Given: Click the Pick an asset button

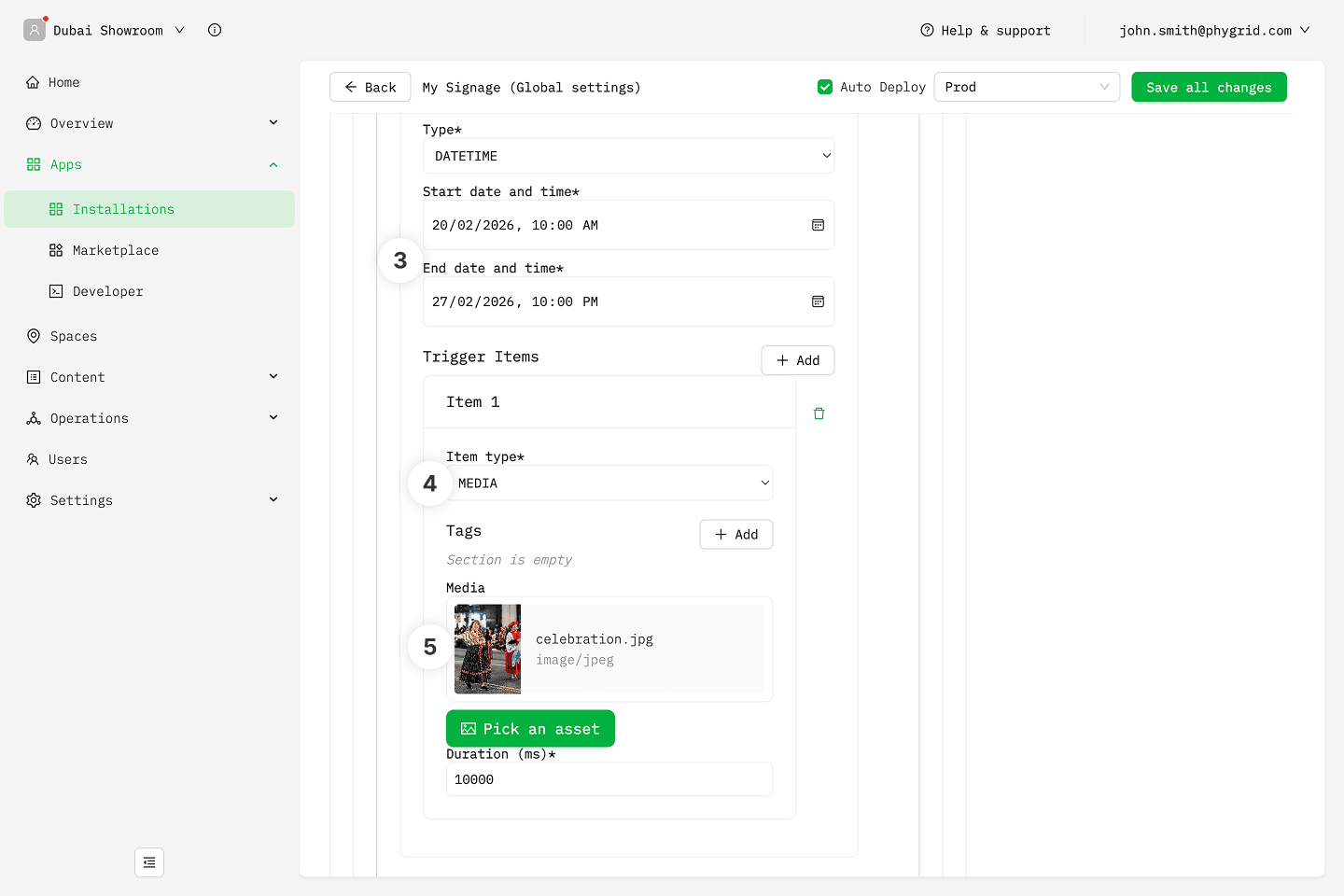Looking at the screenshot, I should click(x=530, y=729).
